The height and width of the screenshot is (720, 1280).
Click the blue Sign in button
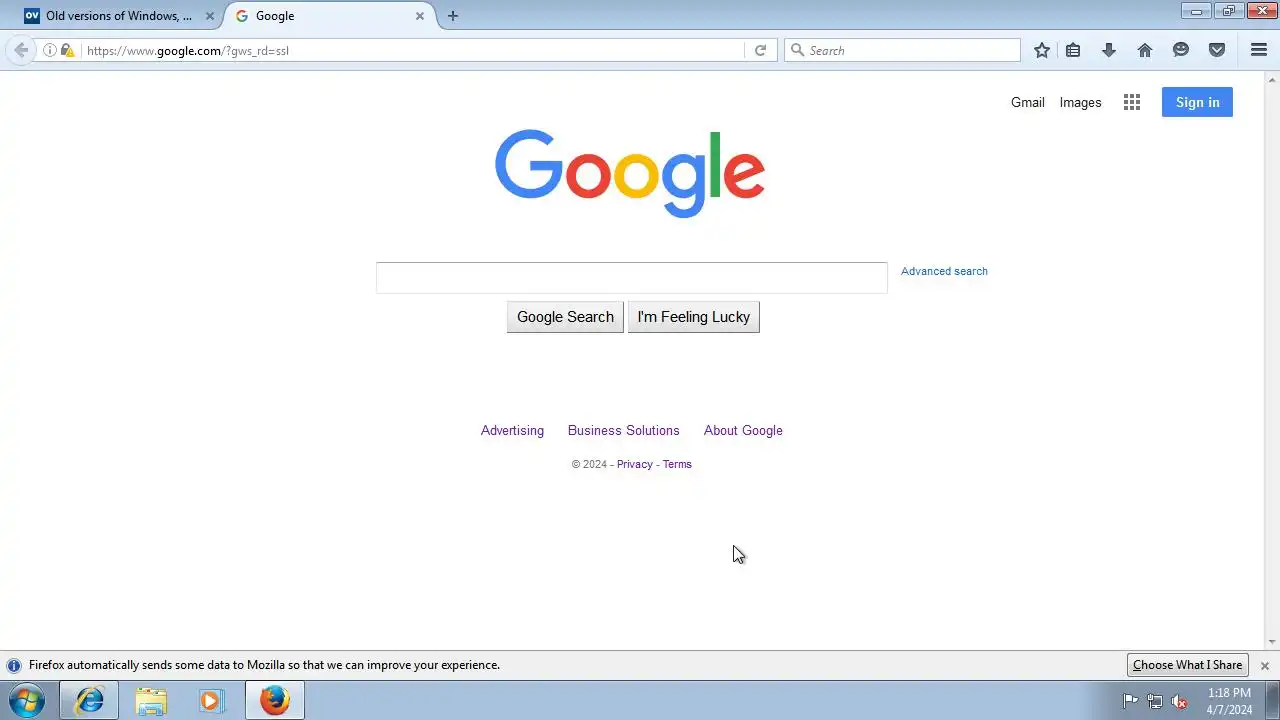tap(1197, 102)
